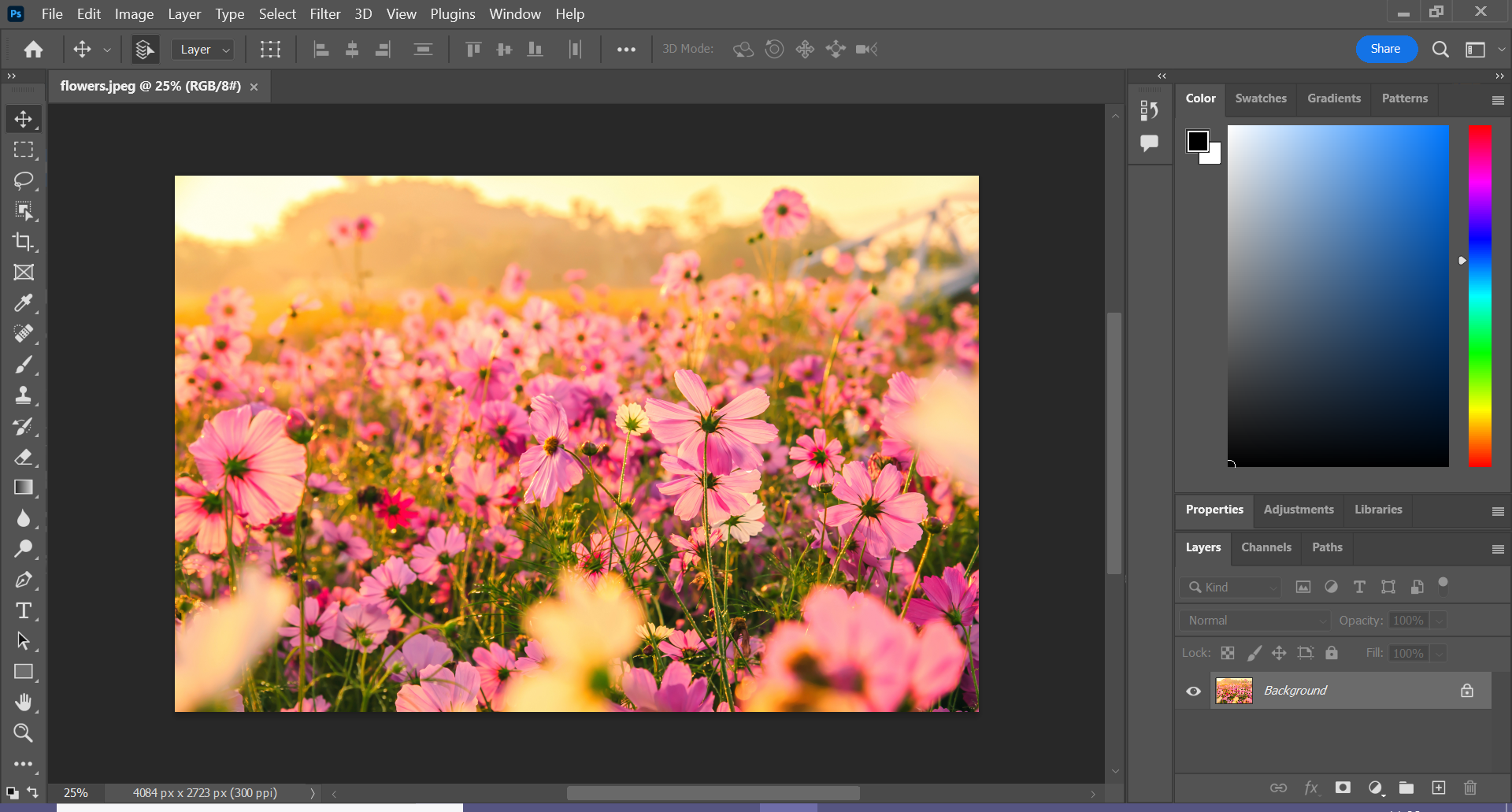The image size is (1512, 812).
Task: Select the Gradient tool
Action: point(24,488)
